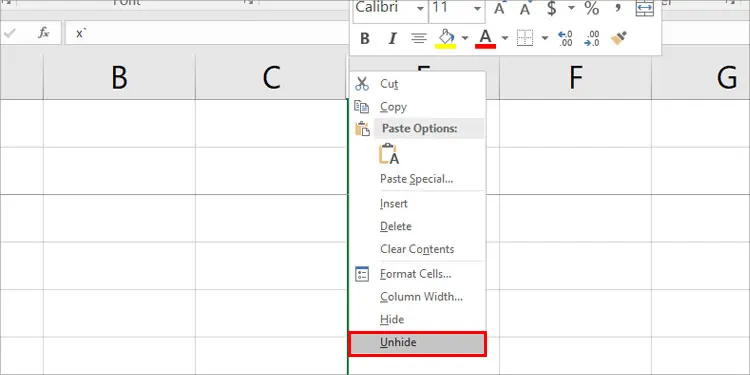Apply accounting dollar format
The image size is (750, 375).
[x=551, y=8]
